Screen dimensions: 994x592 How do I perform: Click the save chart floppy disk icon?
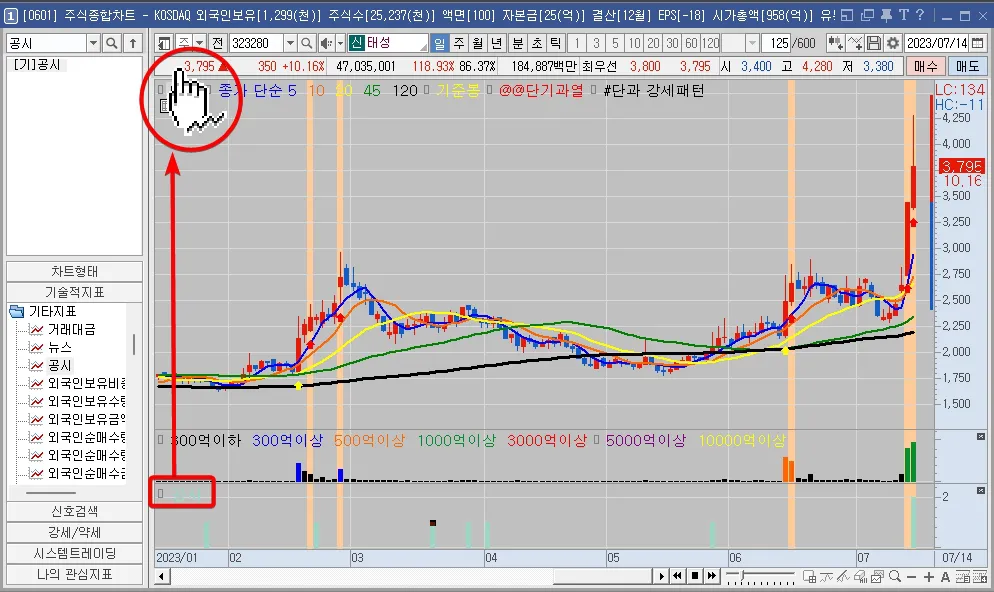click(x=874, y=43)
